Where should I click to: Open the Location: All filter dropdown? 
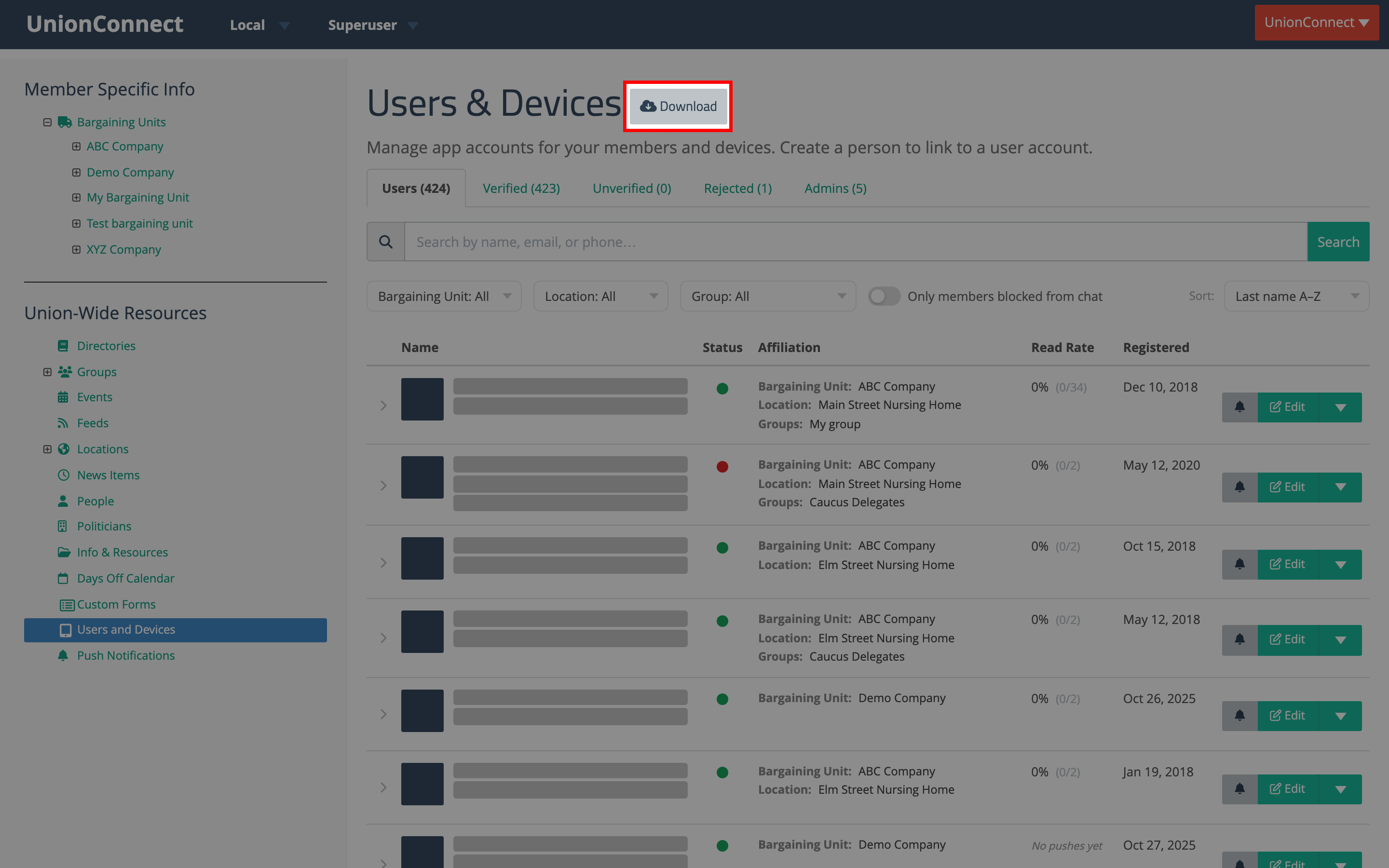pyautogui.click(x=600, y=296)
